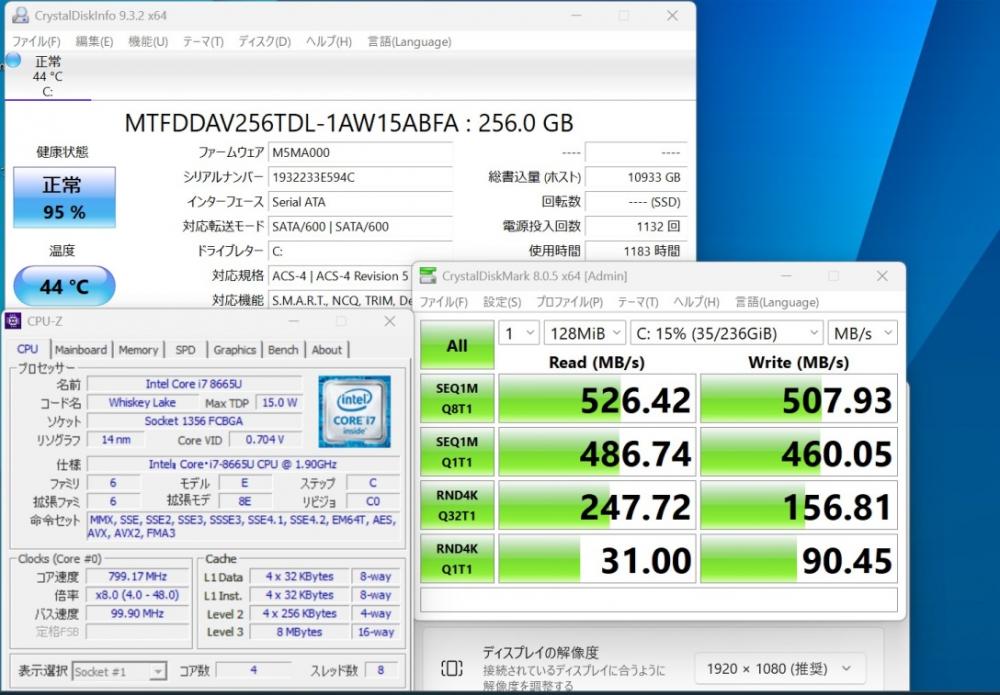1000x695 pixels.
Task: Open the 128MiB test size dropdown
Action: (585, 333)
